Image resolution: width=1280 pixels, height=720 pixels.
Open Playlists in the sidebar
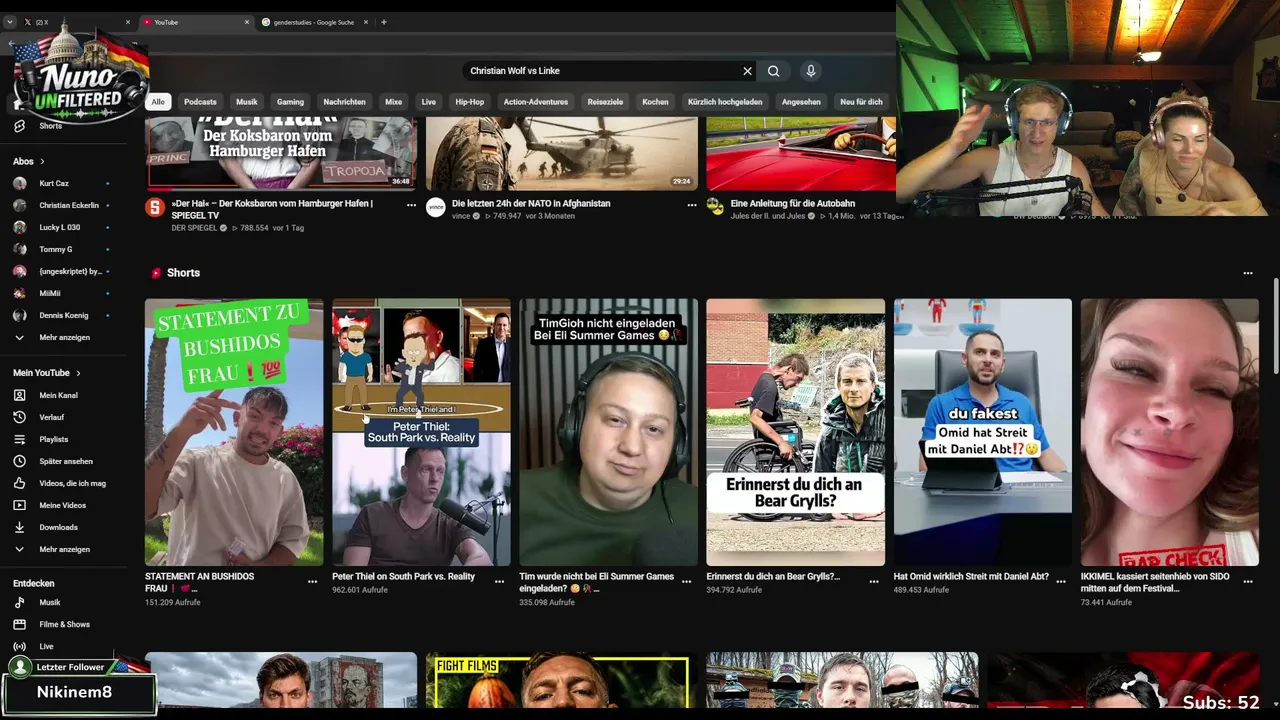coord(60,439)
